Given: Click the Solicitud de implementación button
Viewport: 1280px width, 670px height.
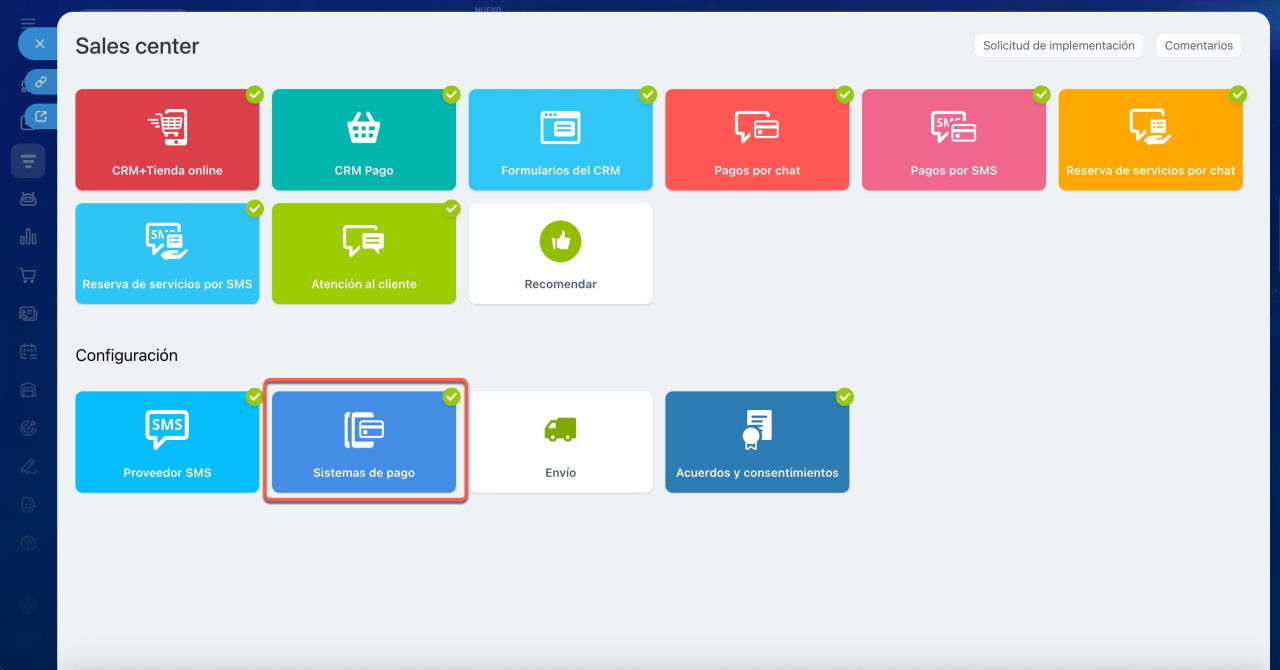Looking at the screenshot, I should 1059,45.
